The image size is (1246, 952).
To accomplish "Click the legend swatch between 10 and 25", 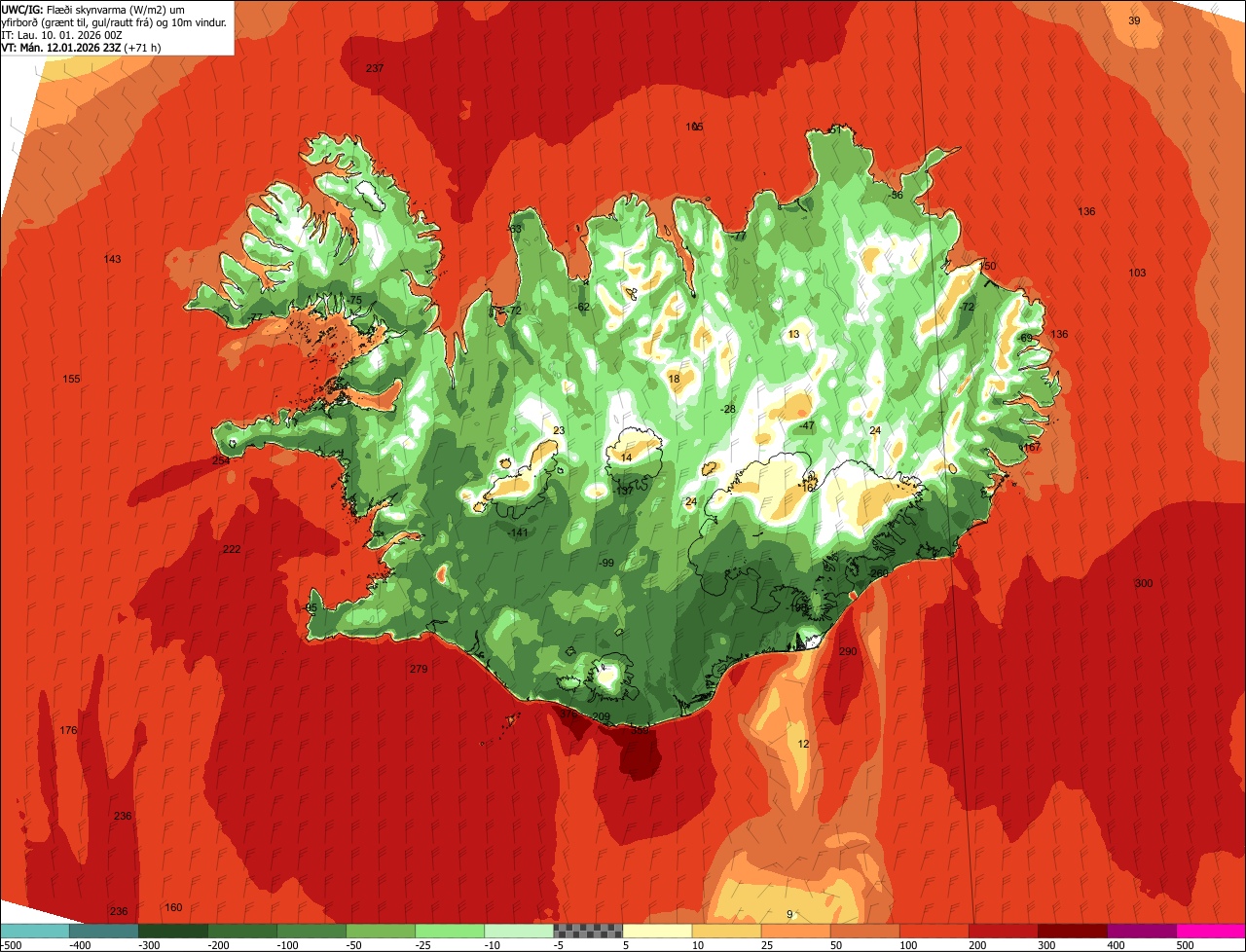I will pyautogui.click(x=727, y=931).
